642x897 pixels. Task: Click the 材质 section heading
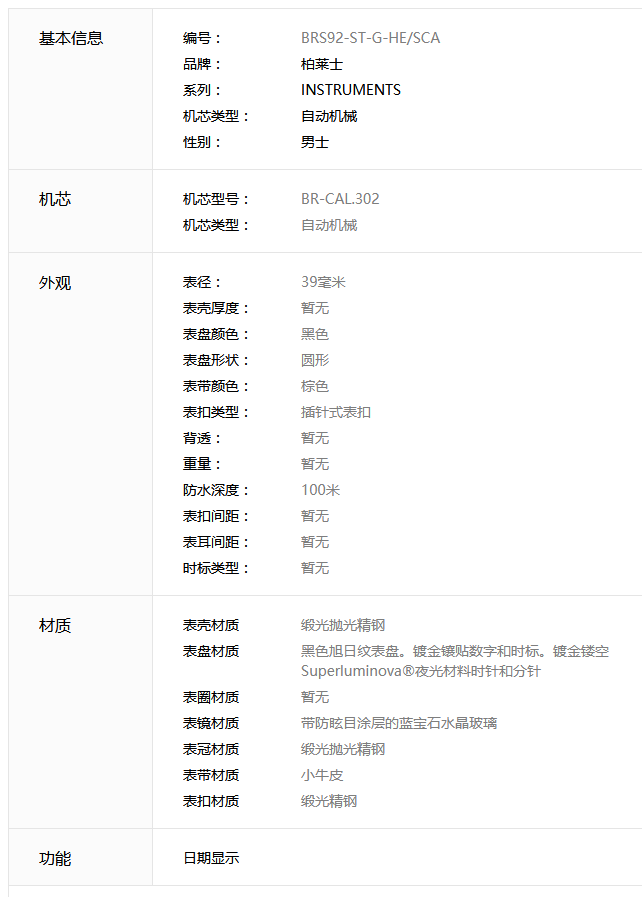tap(55, 625)
